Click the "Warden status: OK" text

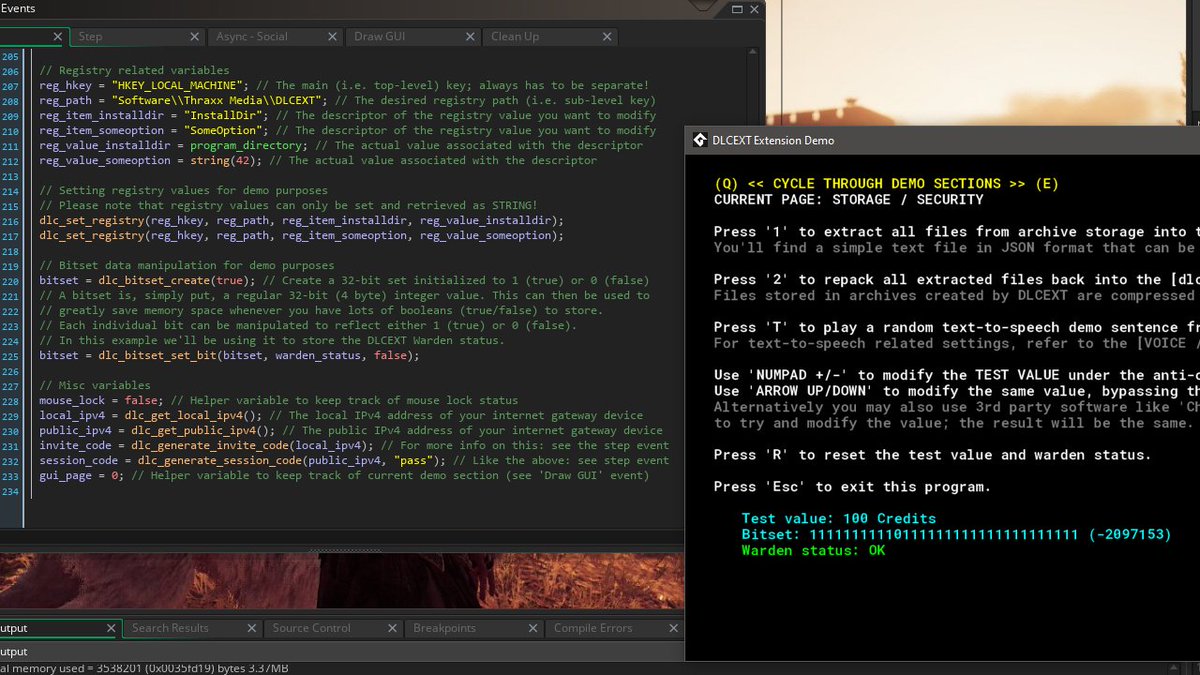pyautogui.click(x=813, y=551)
